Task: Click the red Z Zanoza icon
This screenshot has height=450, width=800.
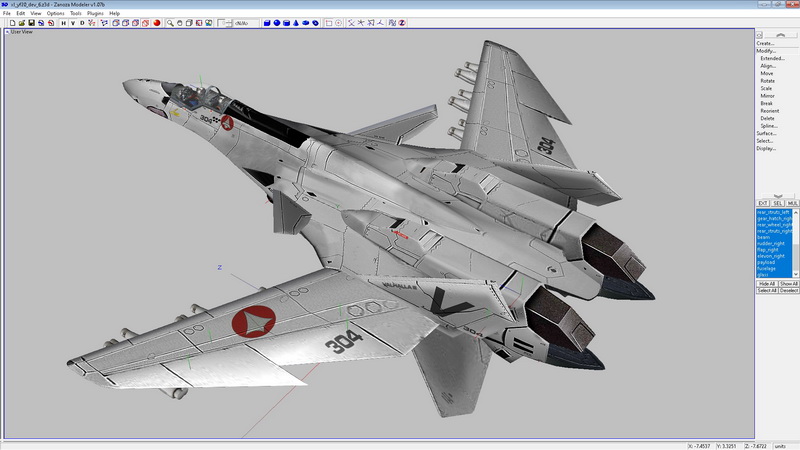Action: pyautogui.click(x=402, y=23)
